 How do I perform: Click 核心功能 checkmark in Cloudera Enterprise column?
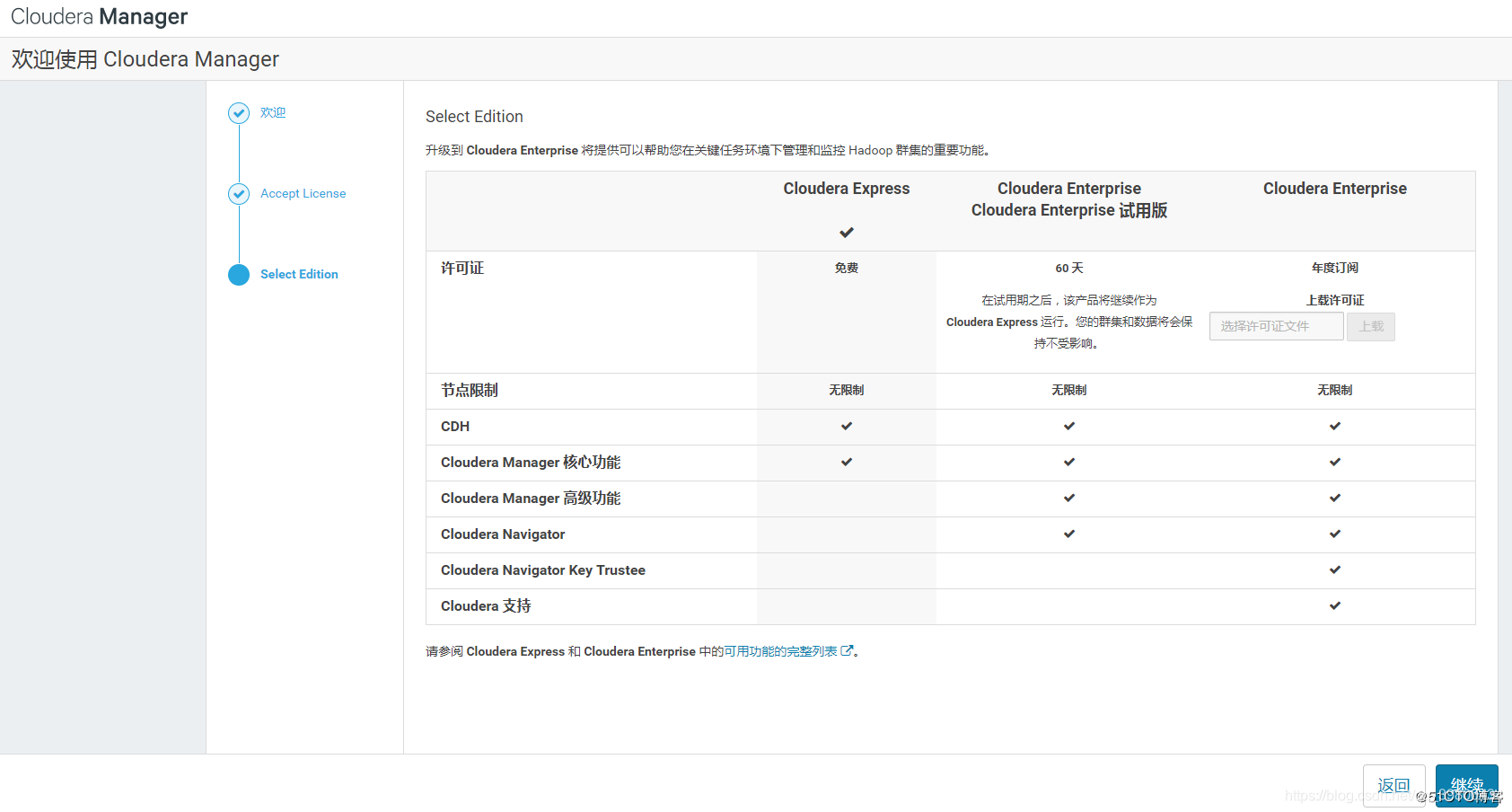[x=1335, y=462]
